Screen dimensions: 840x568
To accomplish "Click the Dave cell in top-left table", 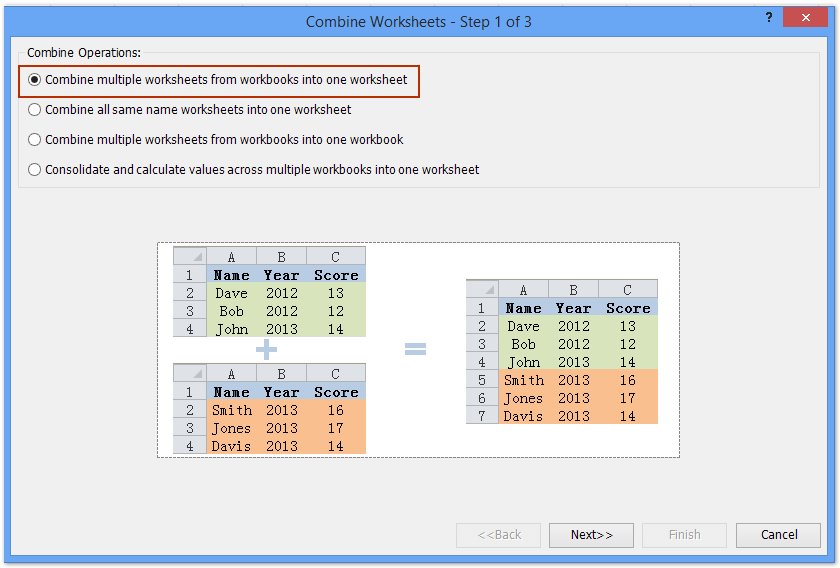I will click(231, 293).
